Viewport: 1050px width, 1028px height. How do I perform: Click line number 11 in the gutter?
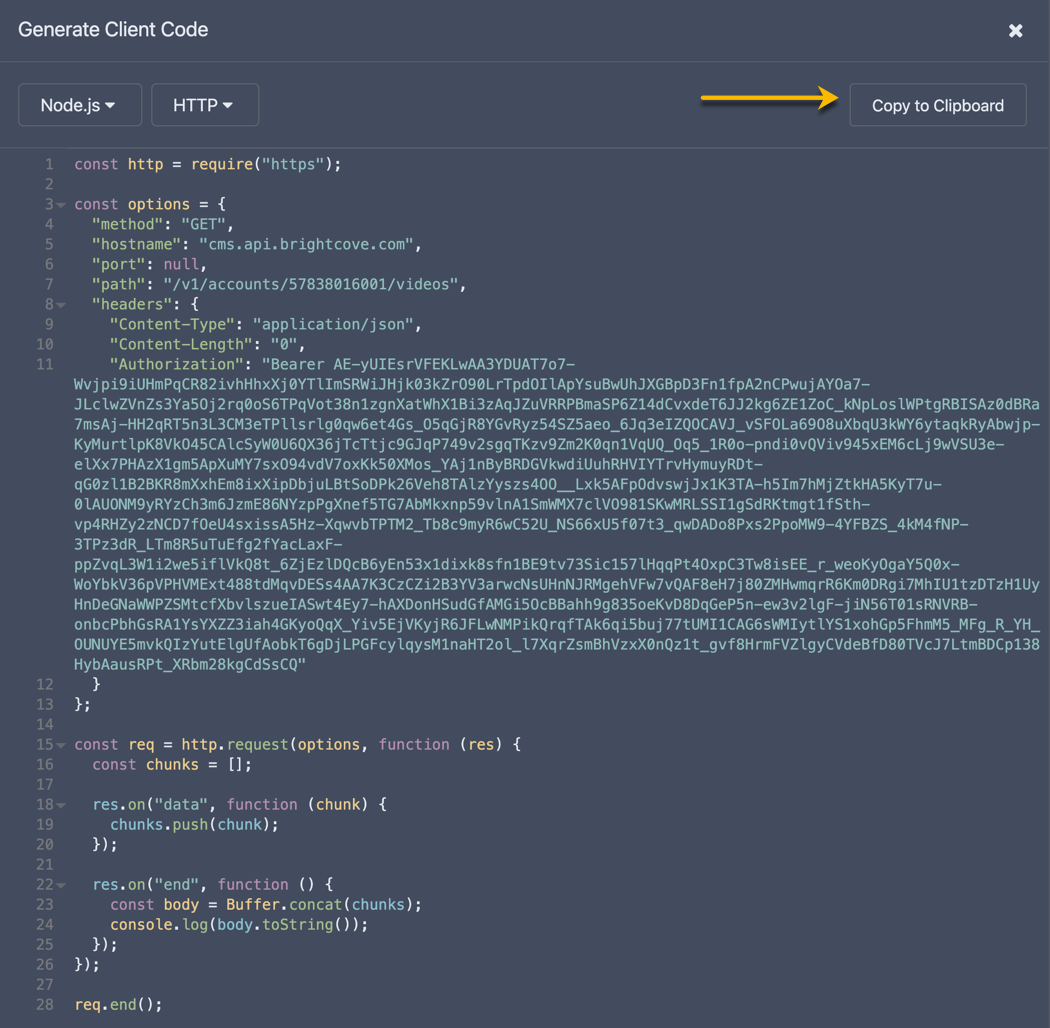pyautogui.click(x=45, y=364)
